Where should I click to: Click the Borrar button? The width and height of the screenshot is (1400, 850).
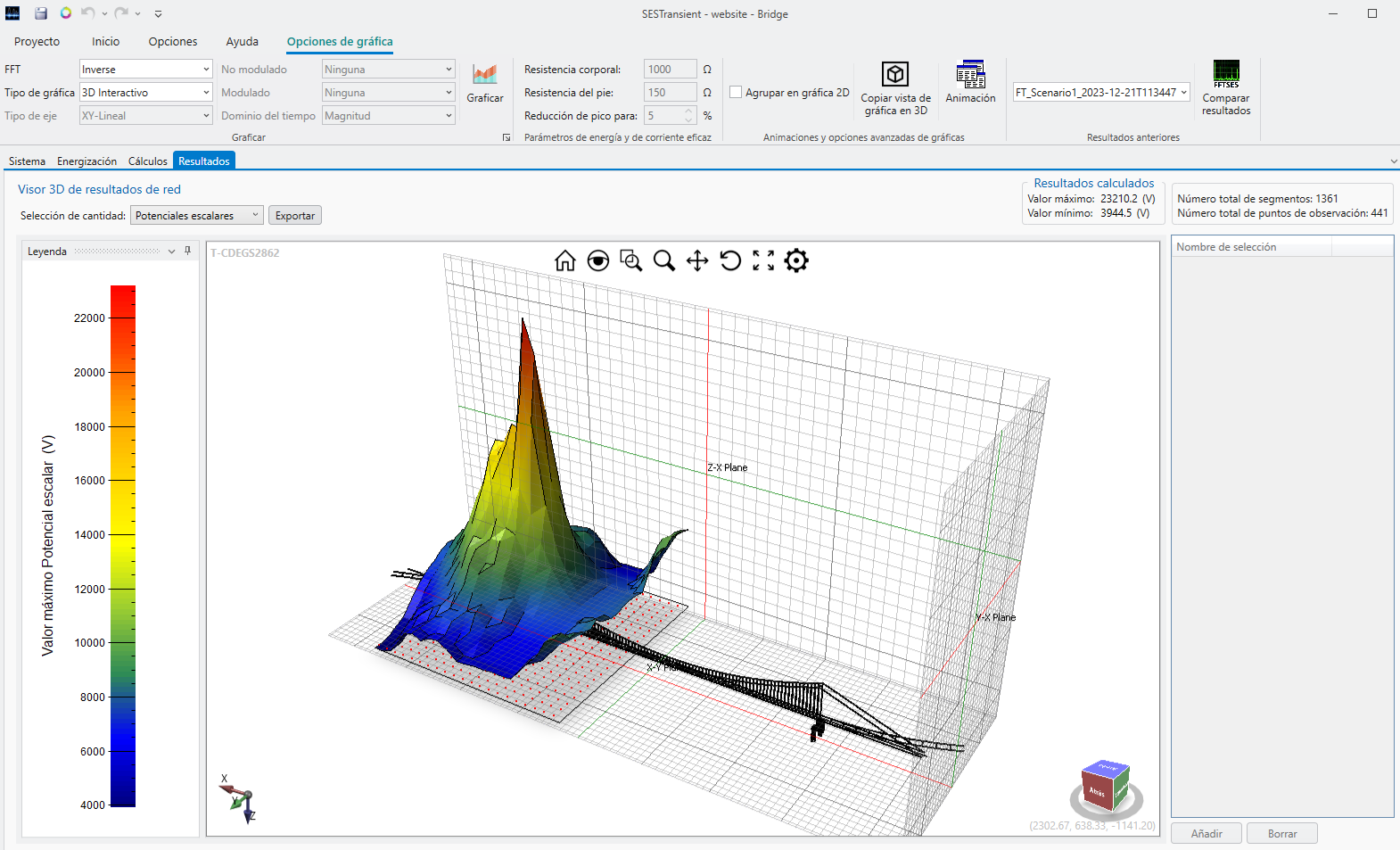point(1282,833)
